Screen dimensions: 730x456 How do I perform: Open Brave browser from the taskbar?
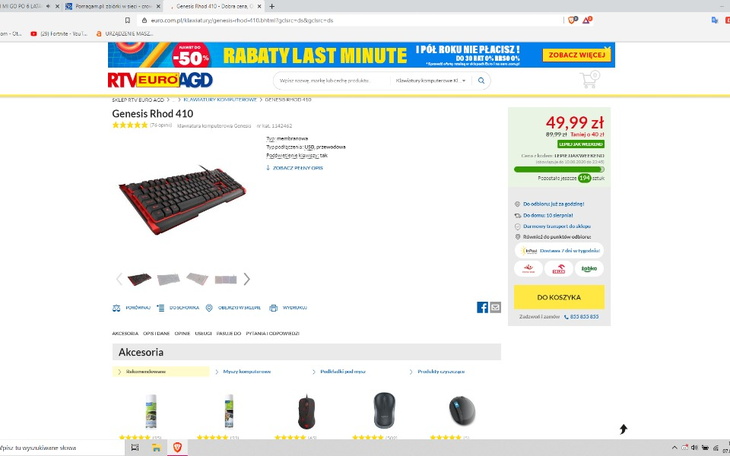pyautogui.click(x=177, y=447)
